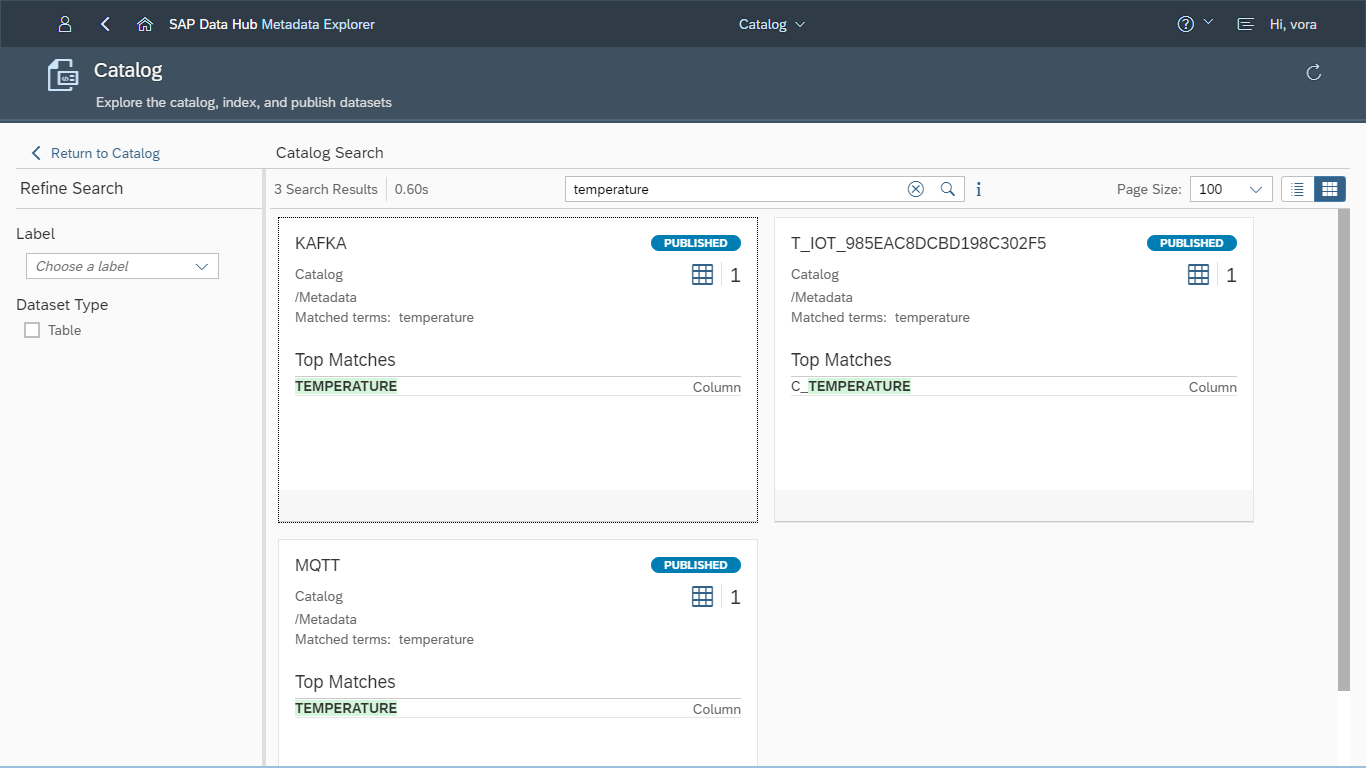Enable the Table dataset type filter

31,330
